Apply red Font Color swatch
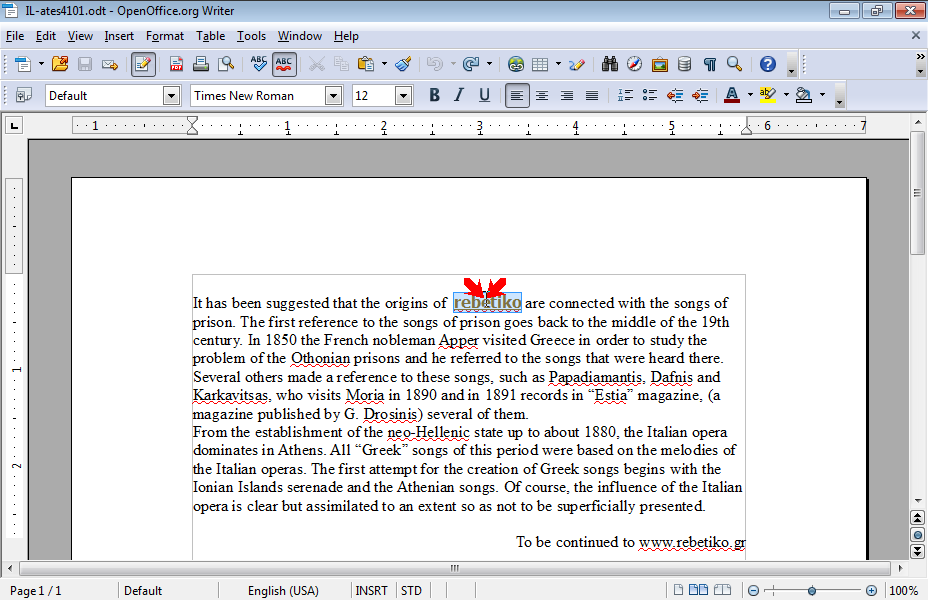Screen dimensions: 928x600 coord(732,95)
